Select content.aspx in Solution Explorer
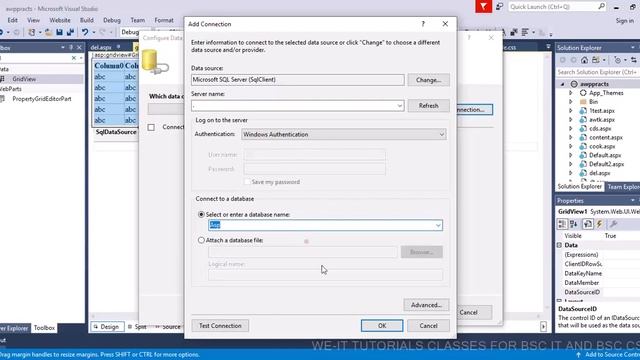The width and height of the screenshot is (640, 360). [x=606, y=138]
